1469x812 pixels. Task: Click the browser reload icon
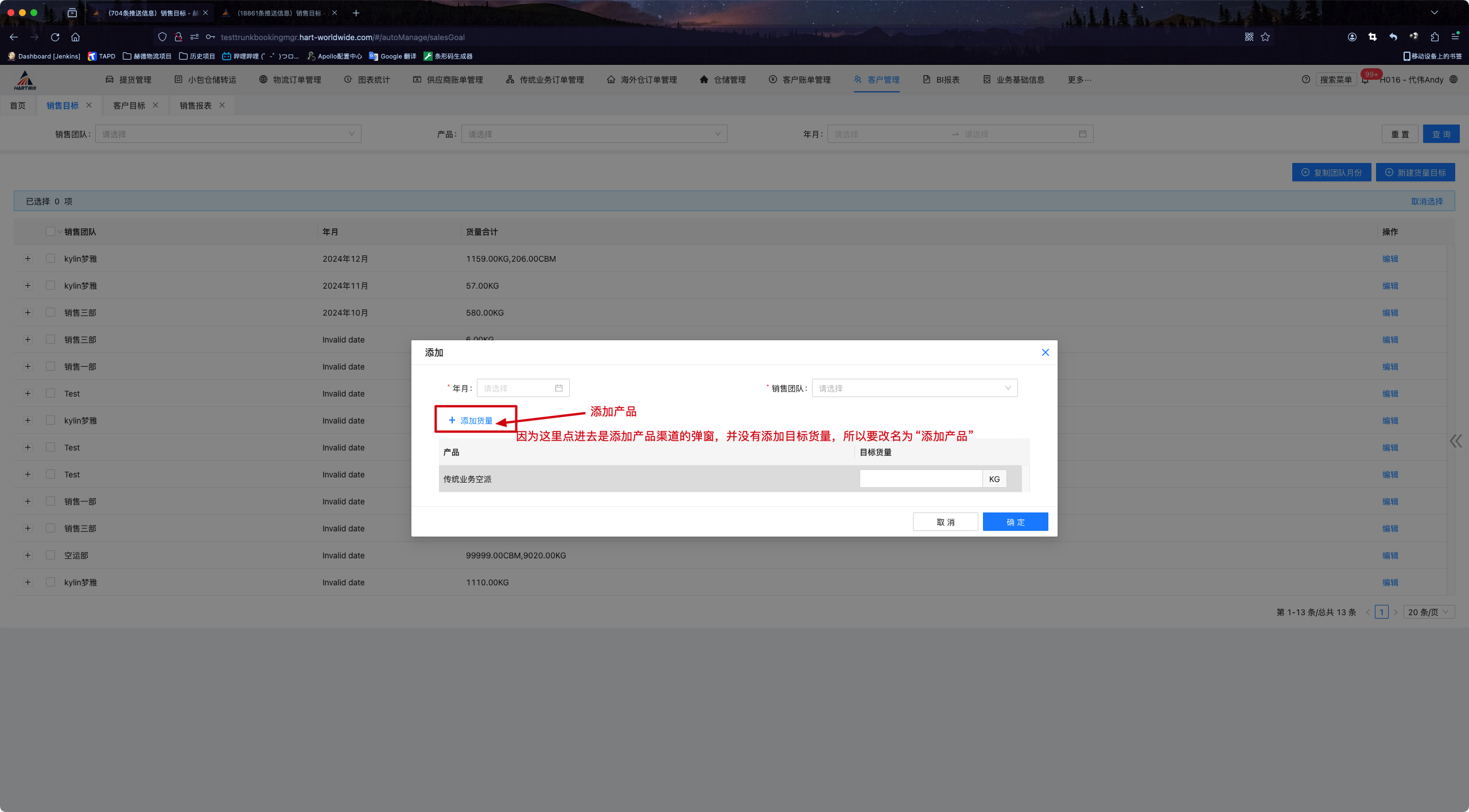(x=55, y=37)
